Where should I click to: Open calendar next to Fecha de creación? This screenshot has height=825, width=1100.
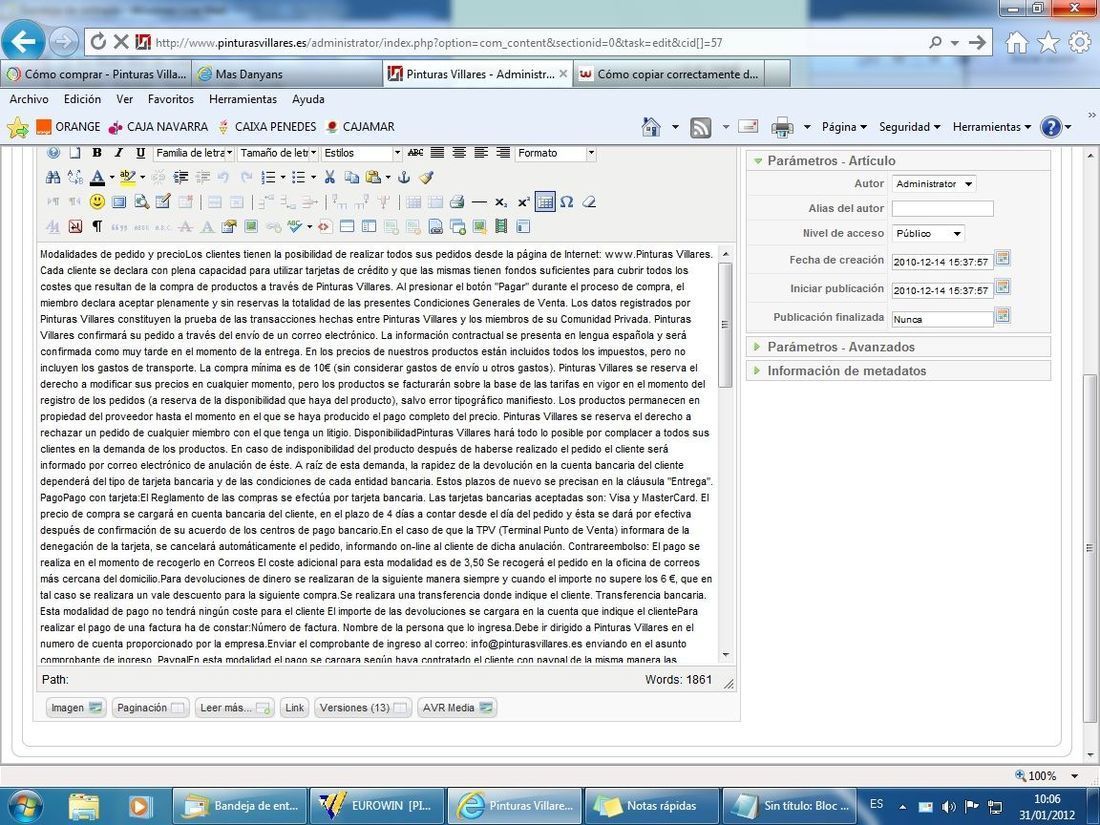[x=1003, y=258]
